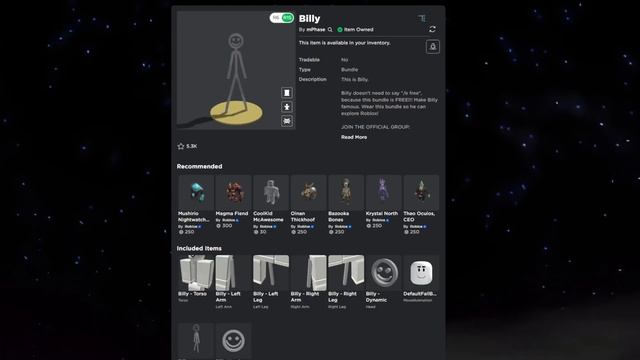The height and width of the screenshot is (360, 640).
Task: Click the 'Item Owned' status text
Action: tap(358, 29)
